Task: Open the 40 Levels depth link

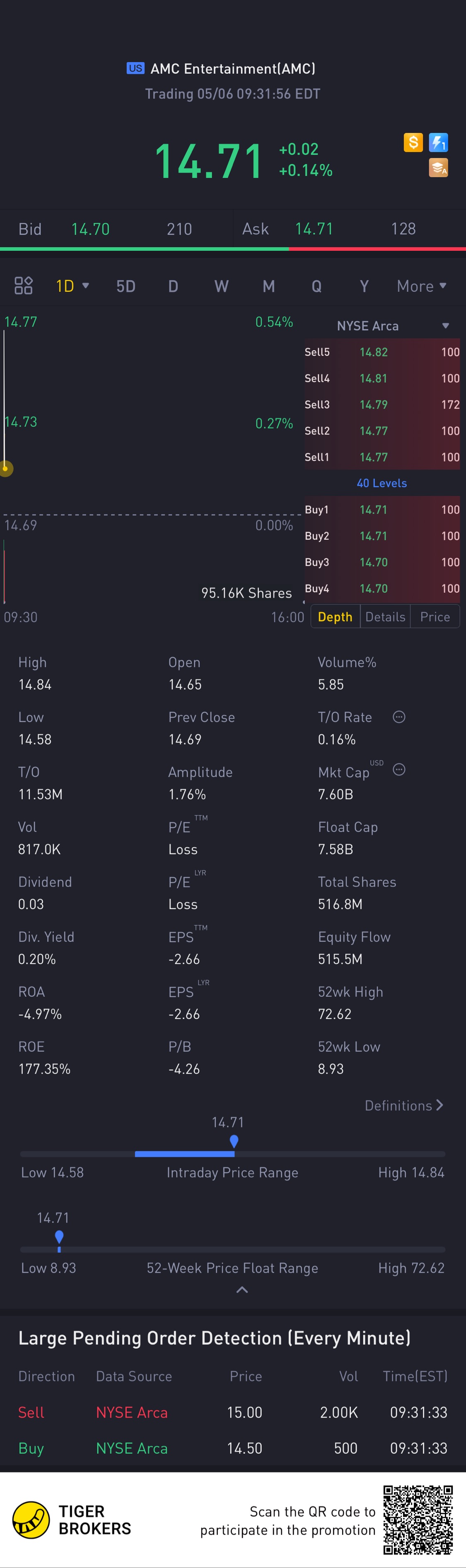Action: point(381,483)
